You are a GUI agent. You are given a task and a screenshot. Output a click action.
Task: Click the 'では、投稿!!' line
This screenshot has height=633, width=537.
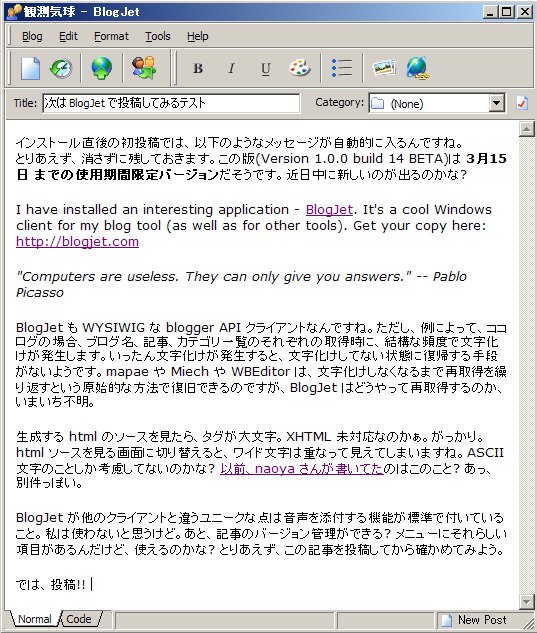(x=50, y=584)
